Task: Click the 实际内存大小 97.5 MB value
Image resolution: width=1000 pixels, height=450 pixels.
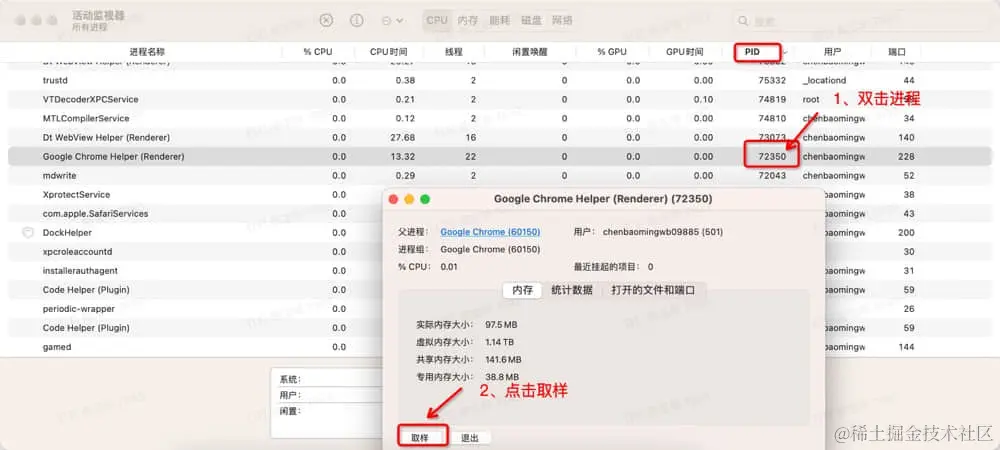Action: point(501,325)
